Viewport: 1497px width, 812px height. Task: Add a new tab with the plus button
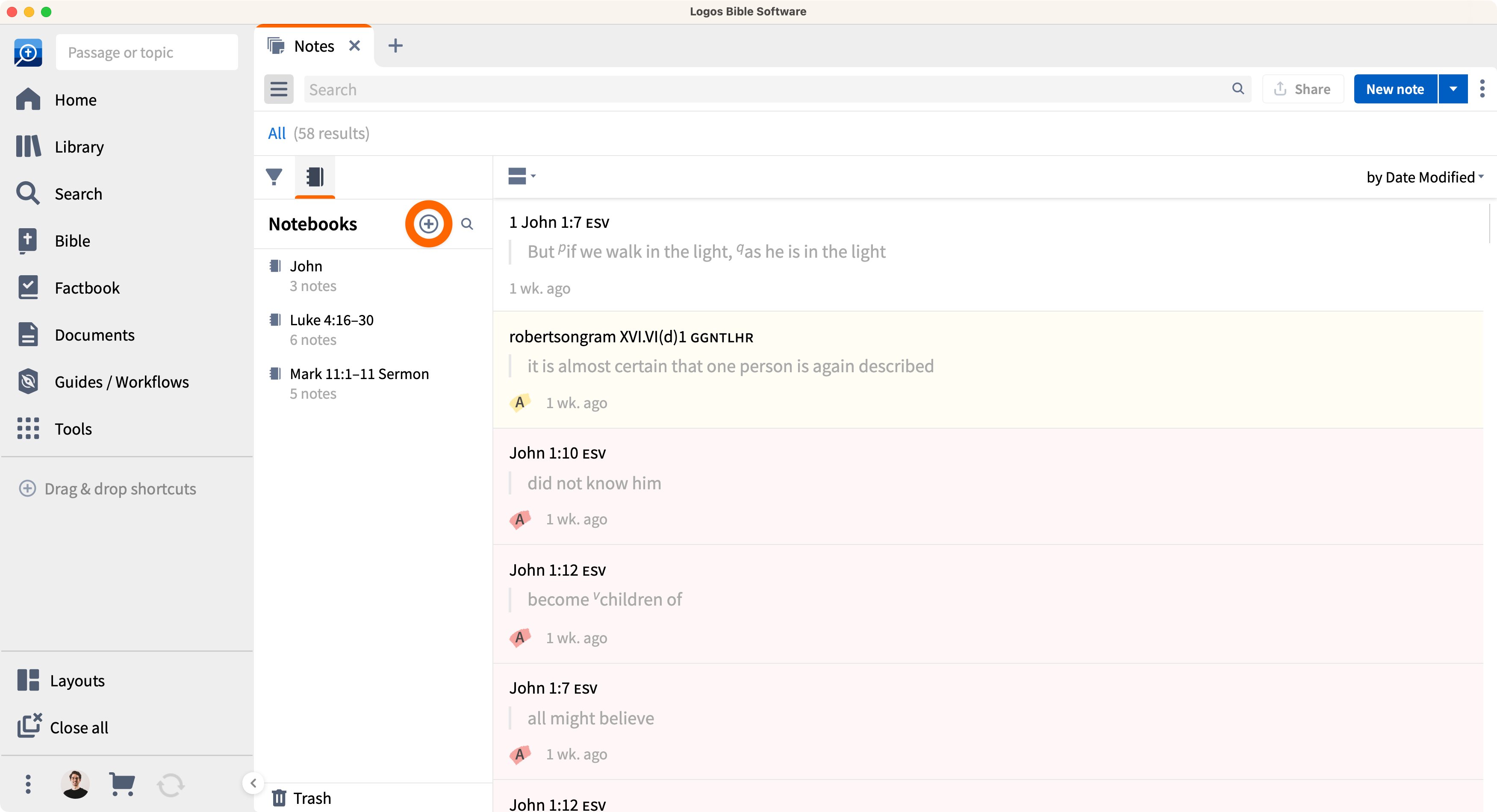[395, 45]
